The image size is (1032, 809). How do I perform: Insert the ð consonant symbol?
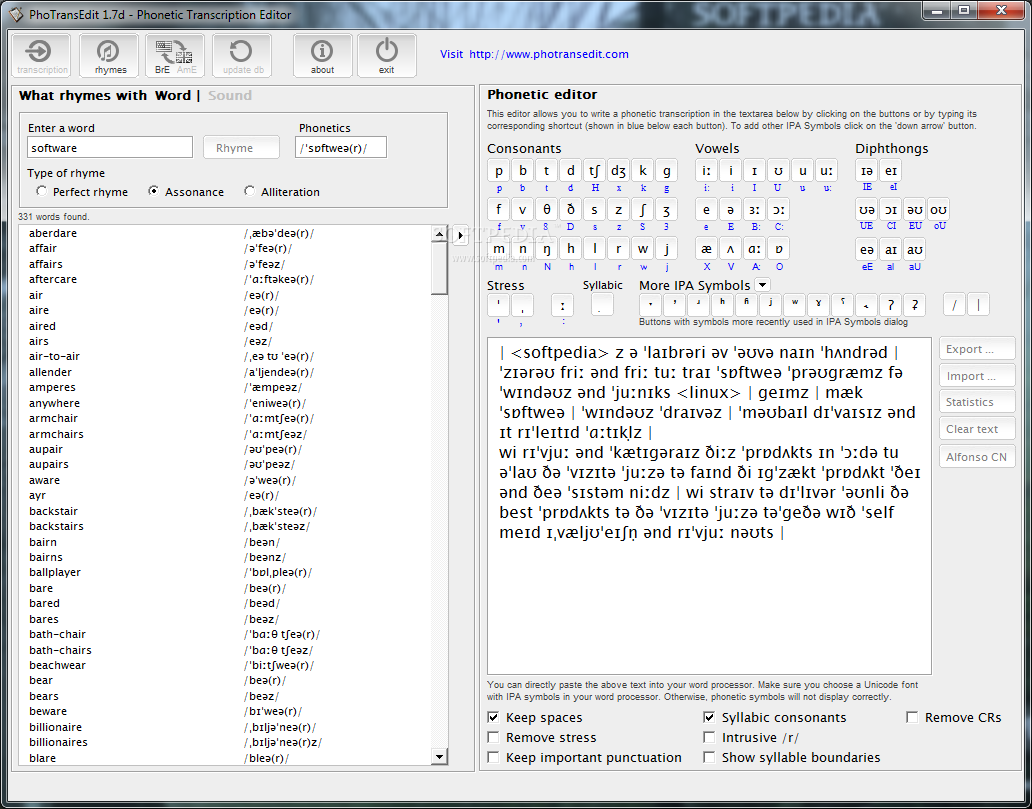point(571,210)
